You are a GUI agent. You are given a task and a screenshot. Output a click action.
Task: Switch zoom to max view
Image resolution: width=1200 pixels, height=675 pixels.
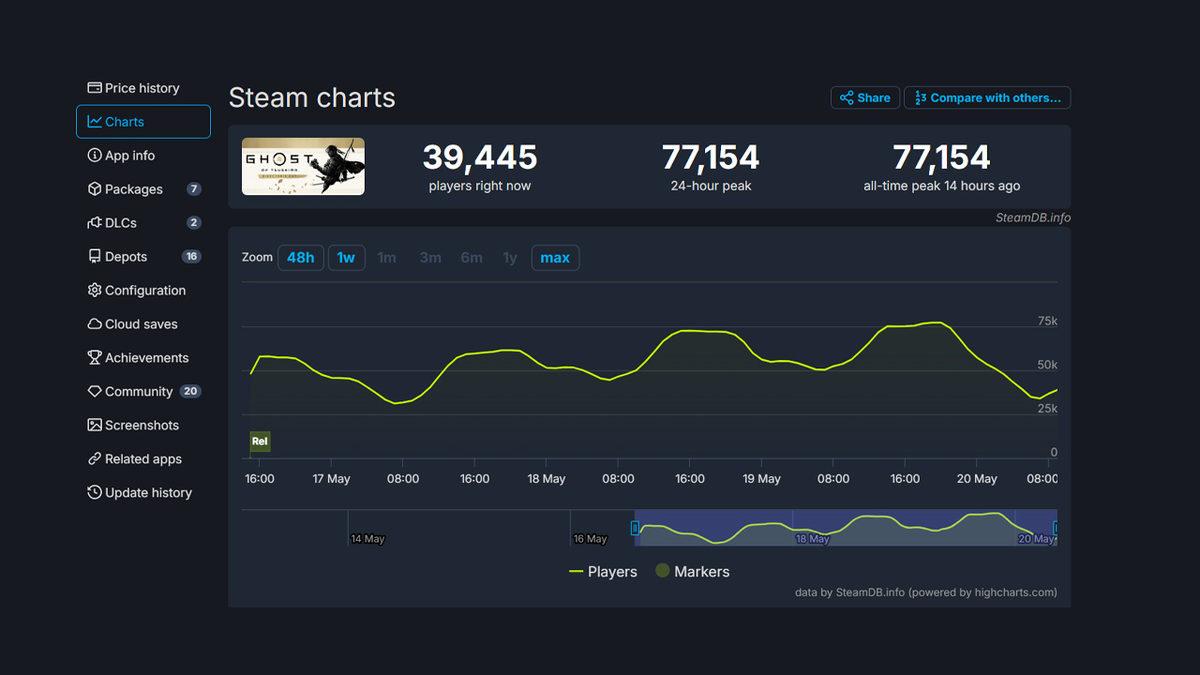(x=555, y=257)
